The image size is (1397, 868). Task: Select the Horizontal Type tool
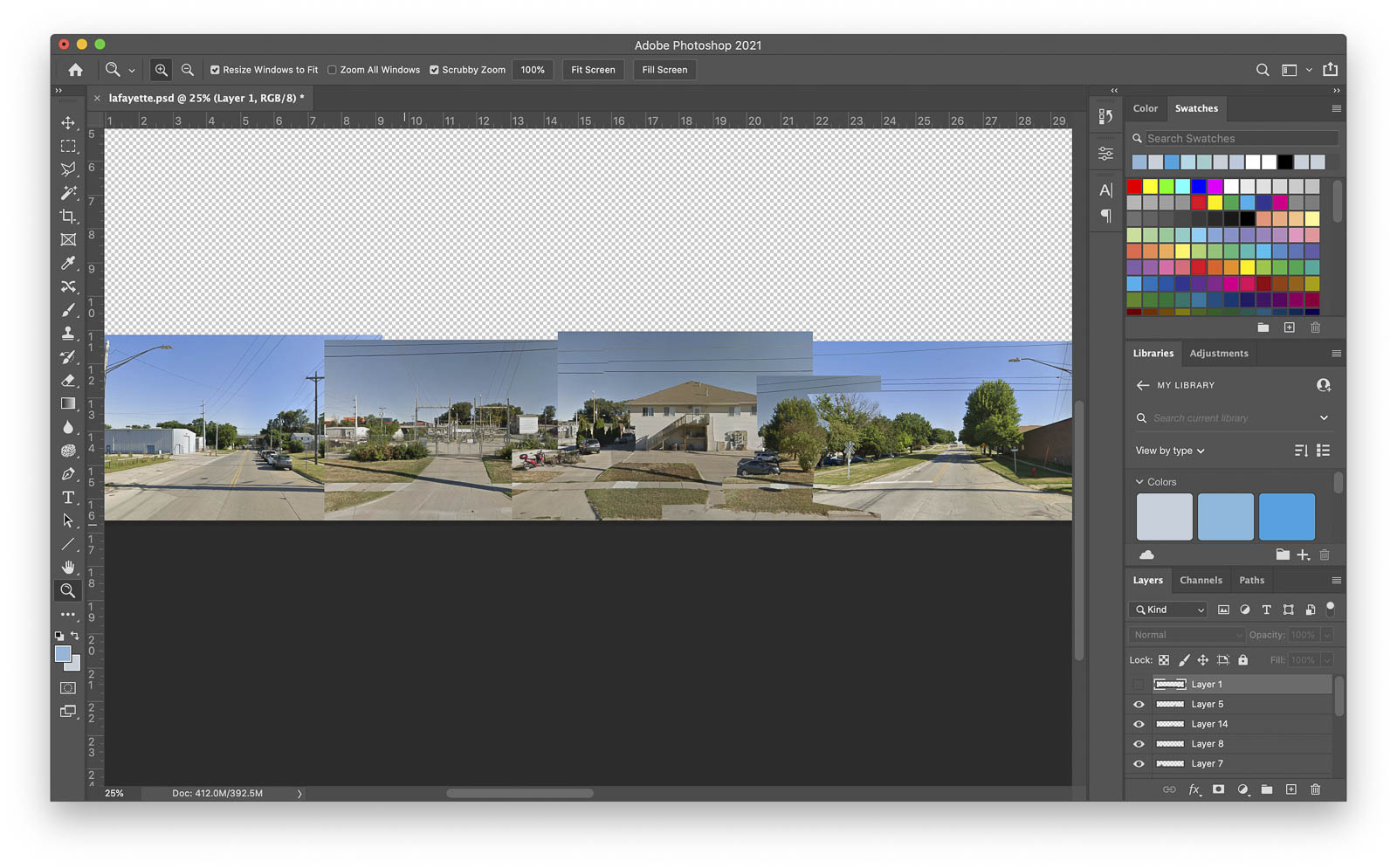click(x=68, y=497)
